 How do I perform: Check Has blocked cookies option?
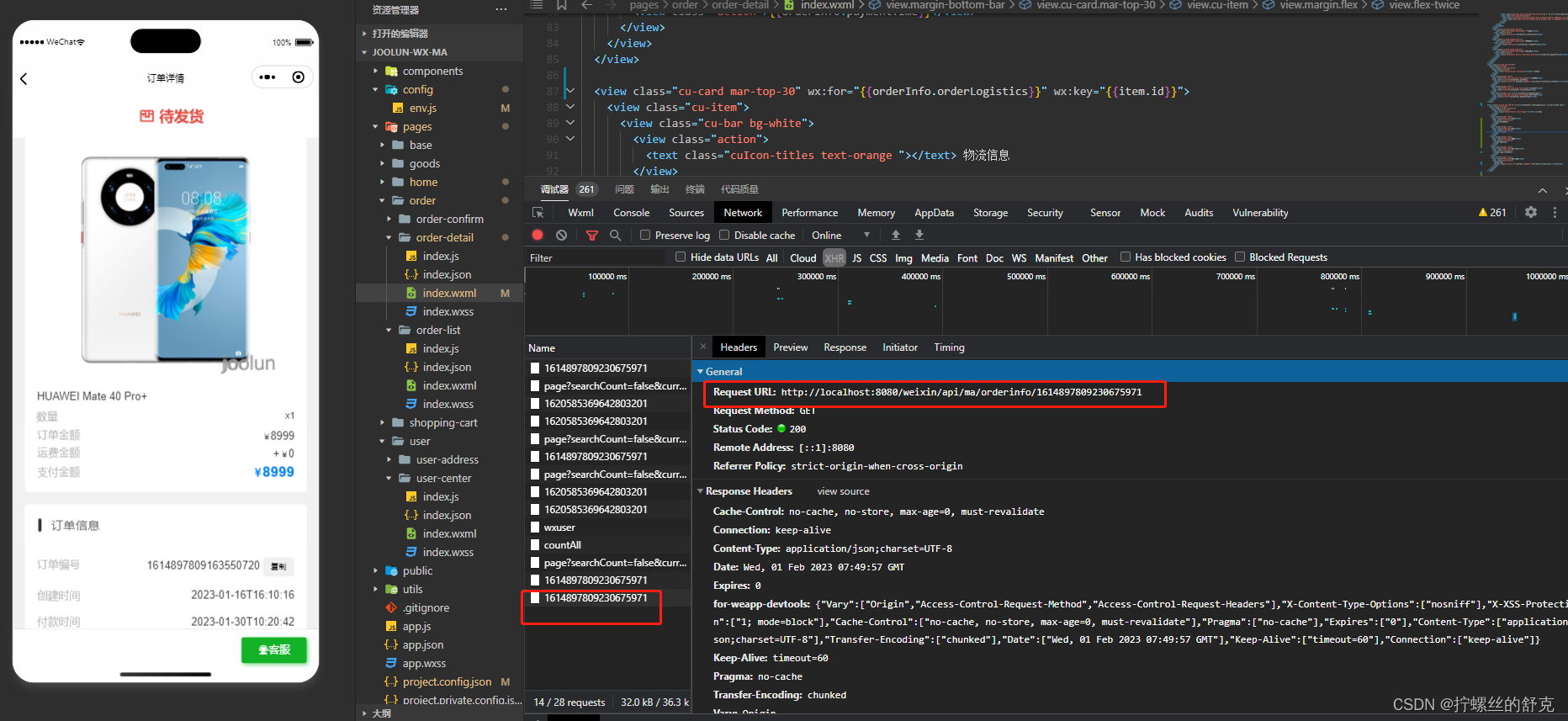[1126, 257]
